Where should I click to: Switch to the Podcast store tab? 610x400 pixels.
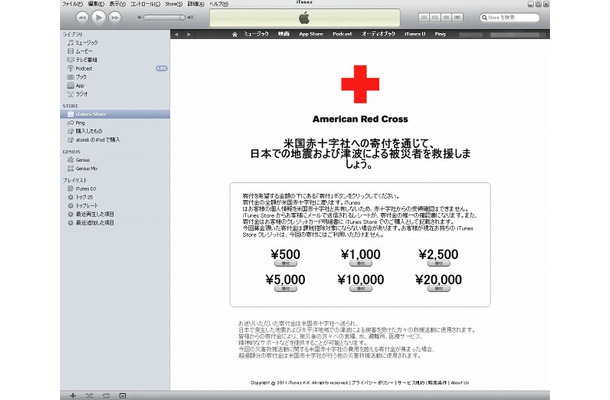point(342,34)
